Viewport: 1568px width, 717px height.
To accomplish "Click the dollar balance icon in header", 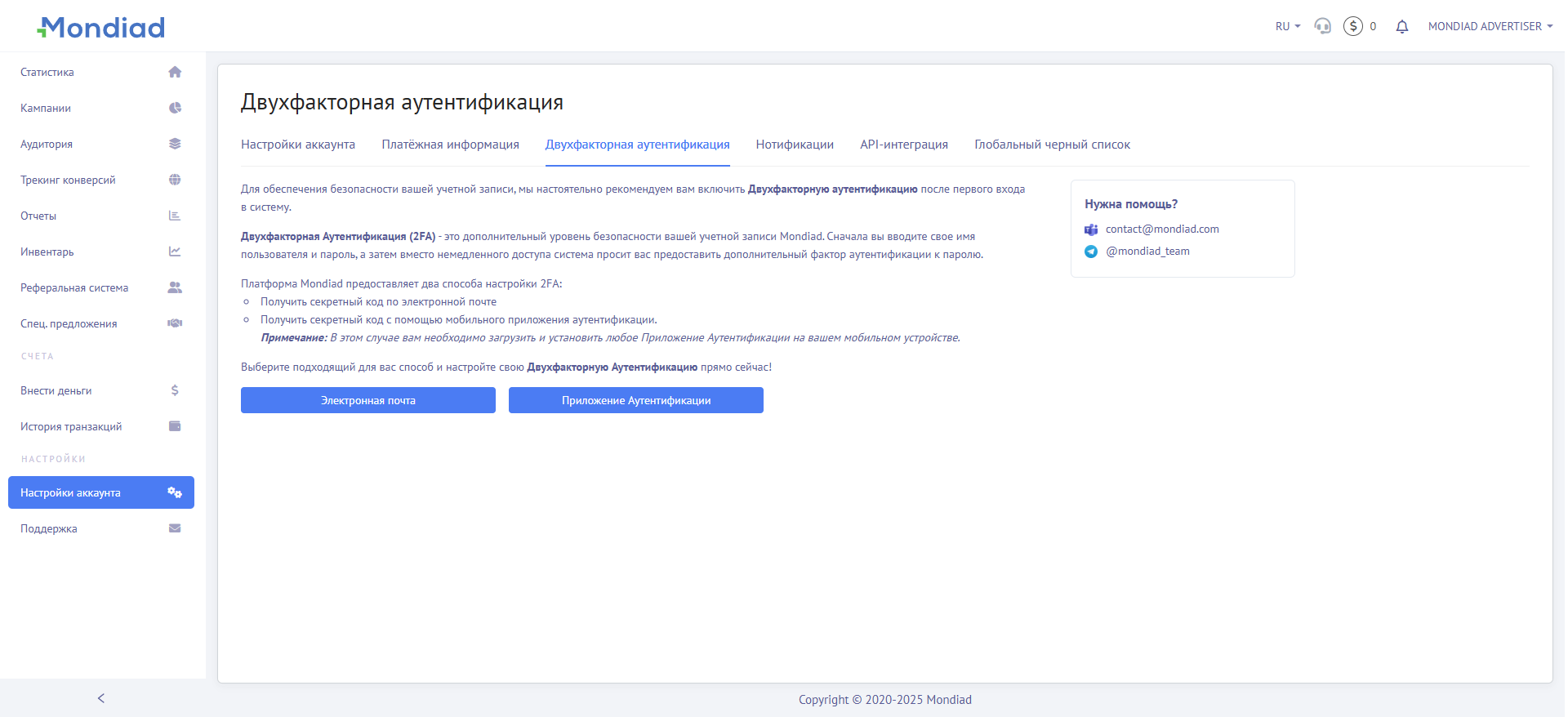I will [x=1352, y=26].
